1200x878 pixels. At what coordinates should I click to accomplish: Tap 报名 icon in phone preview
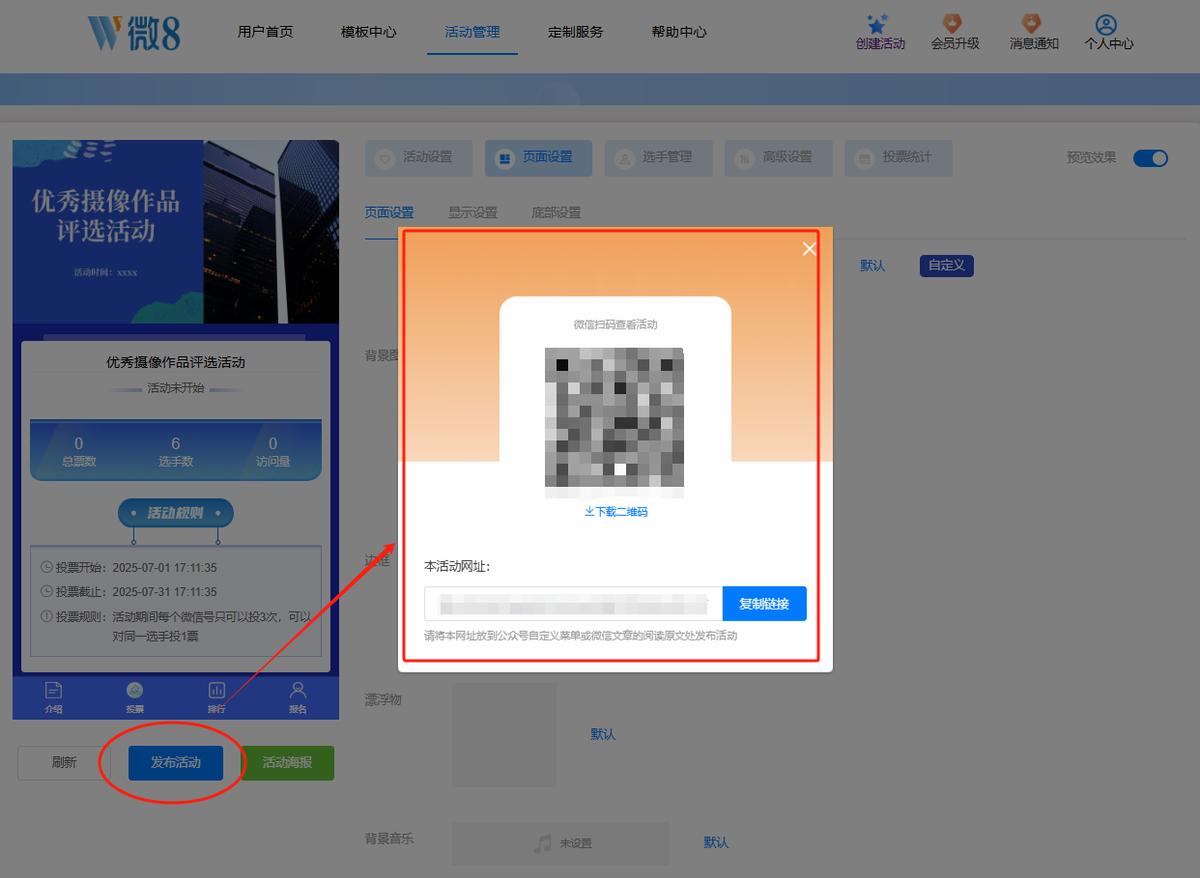pyautogui.click(x=297, y=691)
